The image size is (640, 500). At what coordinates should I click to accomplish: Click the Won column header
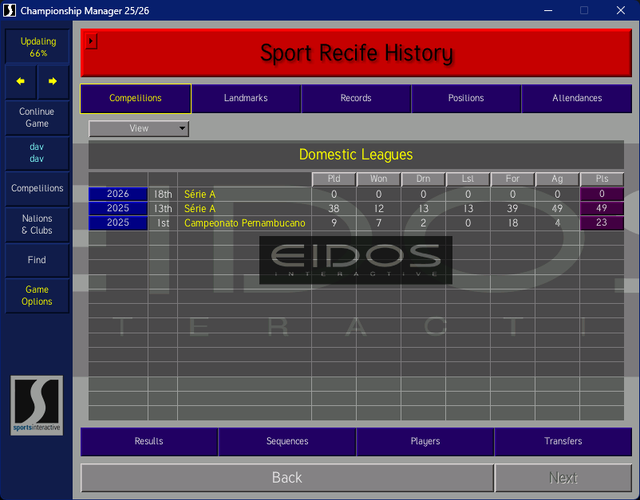pos(378,179)
